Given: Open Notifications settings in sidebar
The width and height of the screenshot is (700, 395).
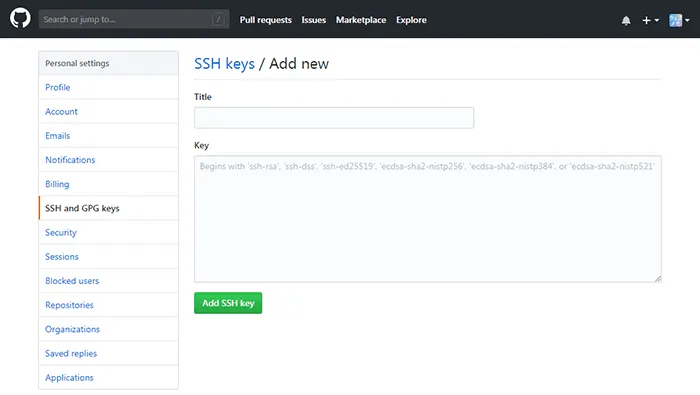Looking at the screenshot, I should pyautogui.click(x=108, y=160).
